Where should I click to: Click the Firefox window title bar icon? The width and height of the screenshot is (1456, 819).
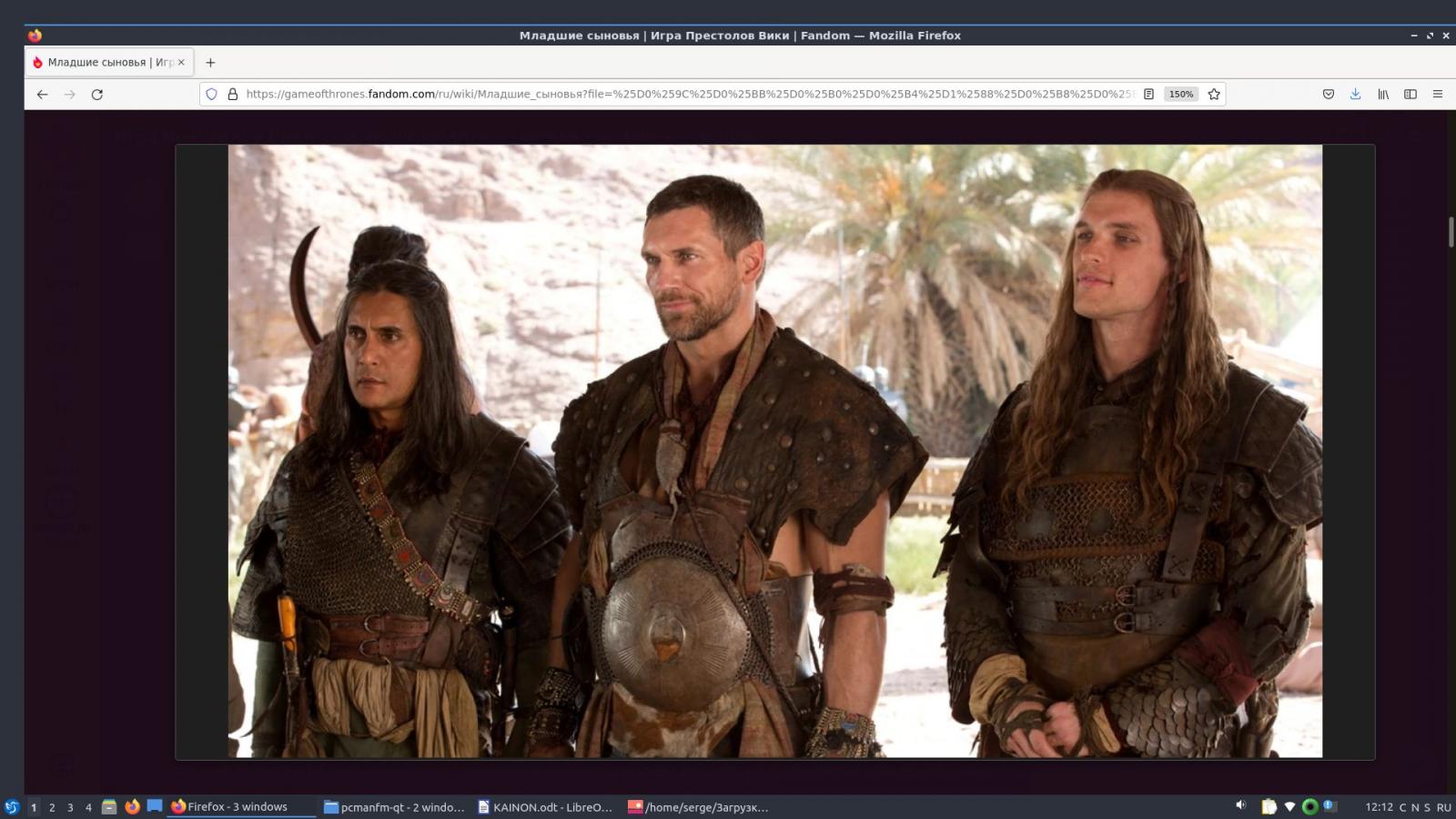pyautogui.click(x=35, y=35)
